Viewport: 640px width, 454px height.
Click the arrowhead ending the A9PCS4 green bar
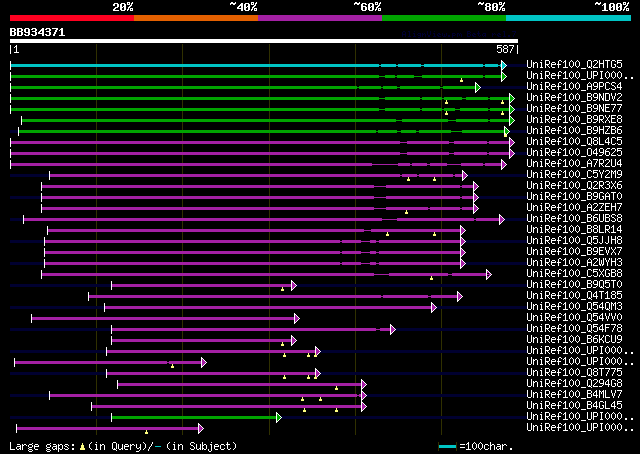(478, 87)
